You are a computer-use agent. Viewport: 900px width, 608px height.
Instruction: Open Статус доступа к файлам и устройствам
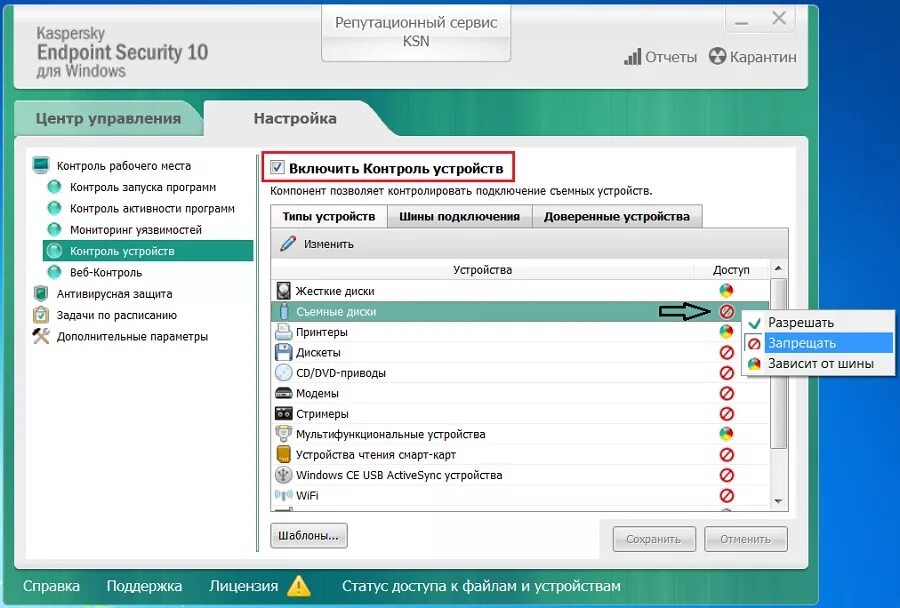click(x=481, y=586)
